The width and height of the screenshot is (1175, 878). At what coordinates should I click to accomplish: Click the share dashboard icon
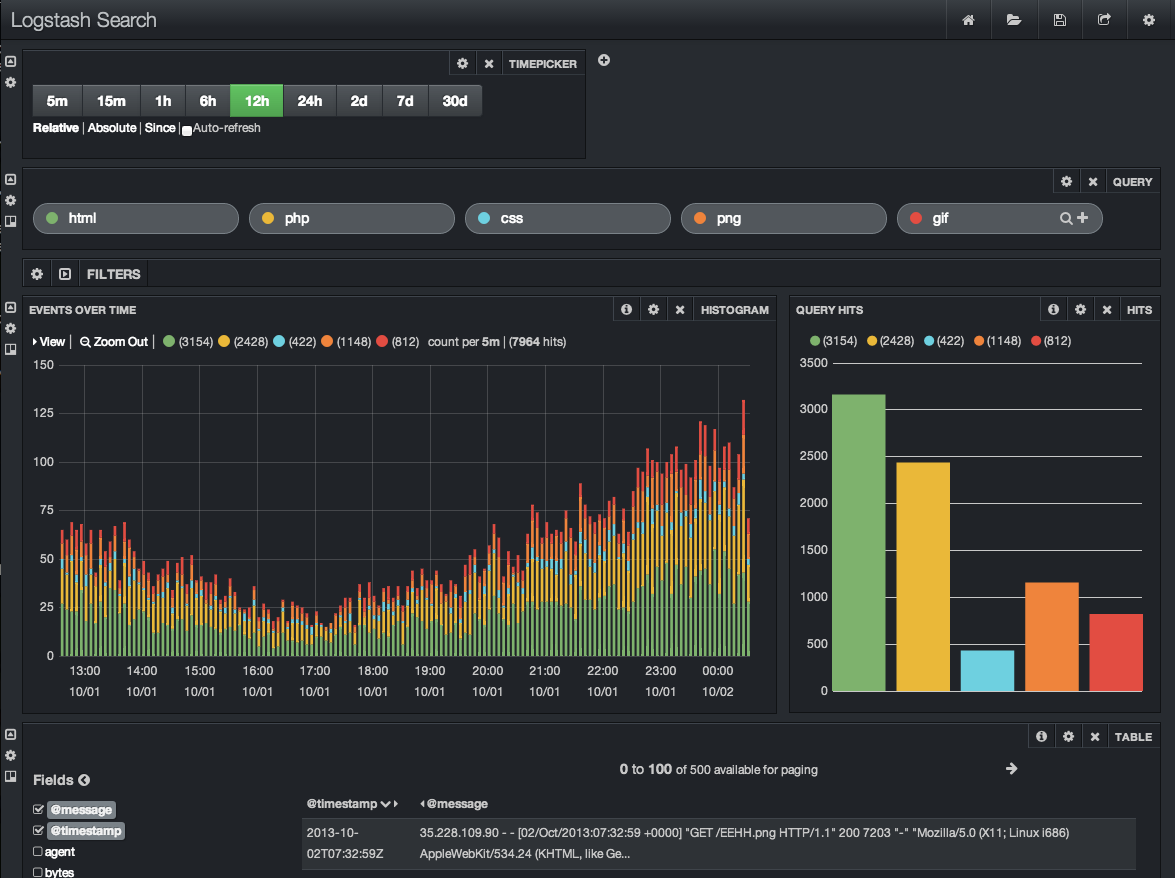[x=1104, y=20]
